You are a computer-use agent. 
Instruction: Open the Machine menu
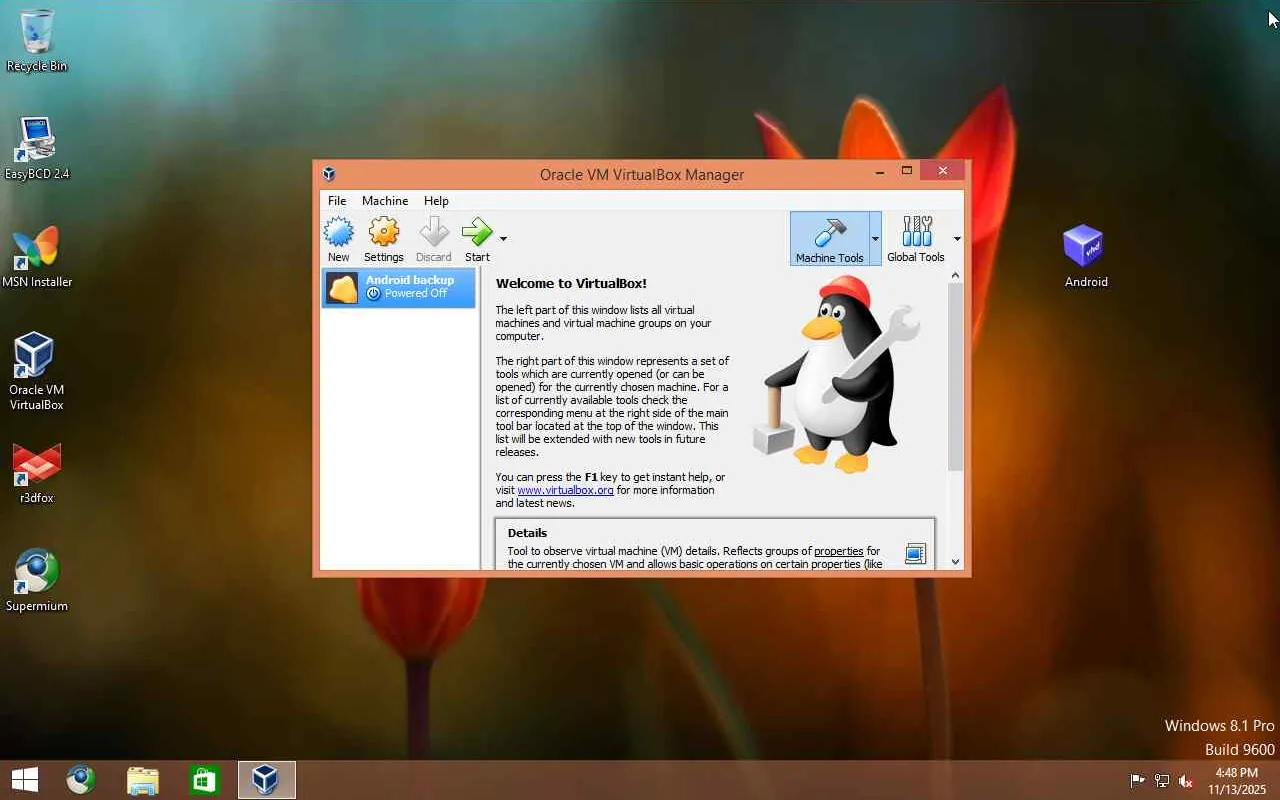(x=385, y=200)
